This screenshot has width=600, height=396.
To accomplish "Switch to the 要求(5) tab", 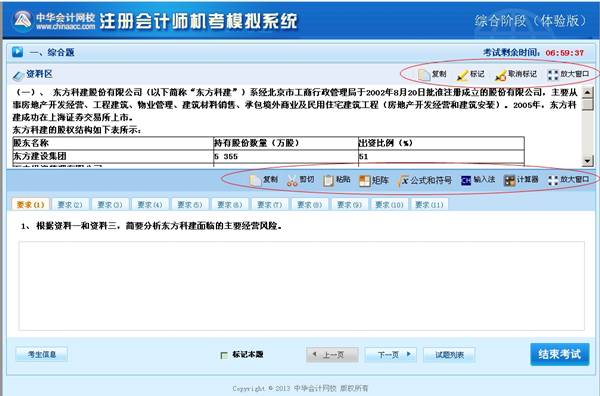I will pyautogui.click(x=189, y=204).
